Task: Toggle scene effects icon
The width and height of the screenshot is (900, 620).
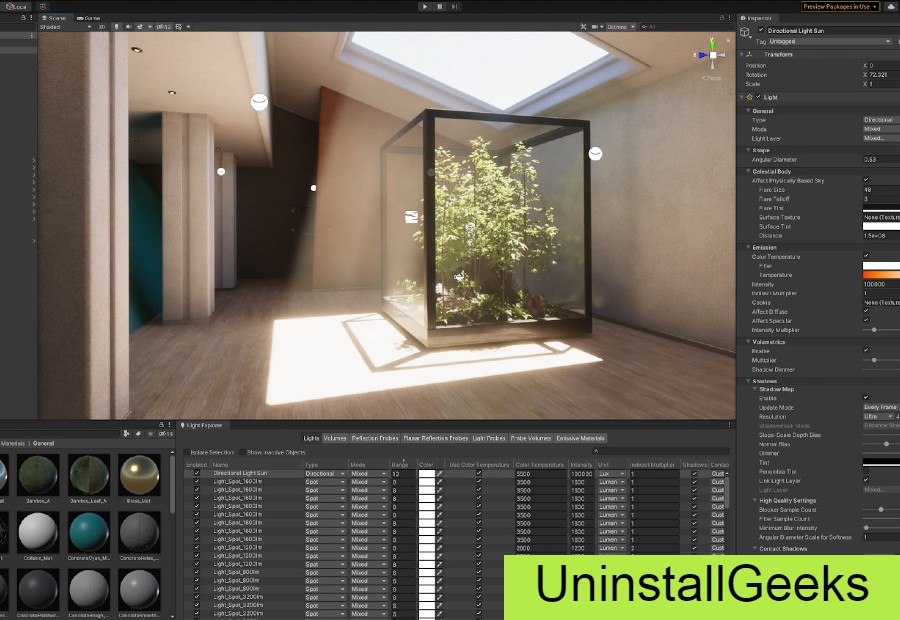Action: [x=139, y=27]
